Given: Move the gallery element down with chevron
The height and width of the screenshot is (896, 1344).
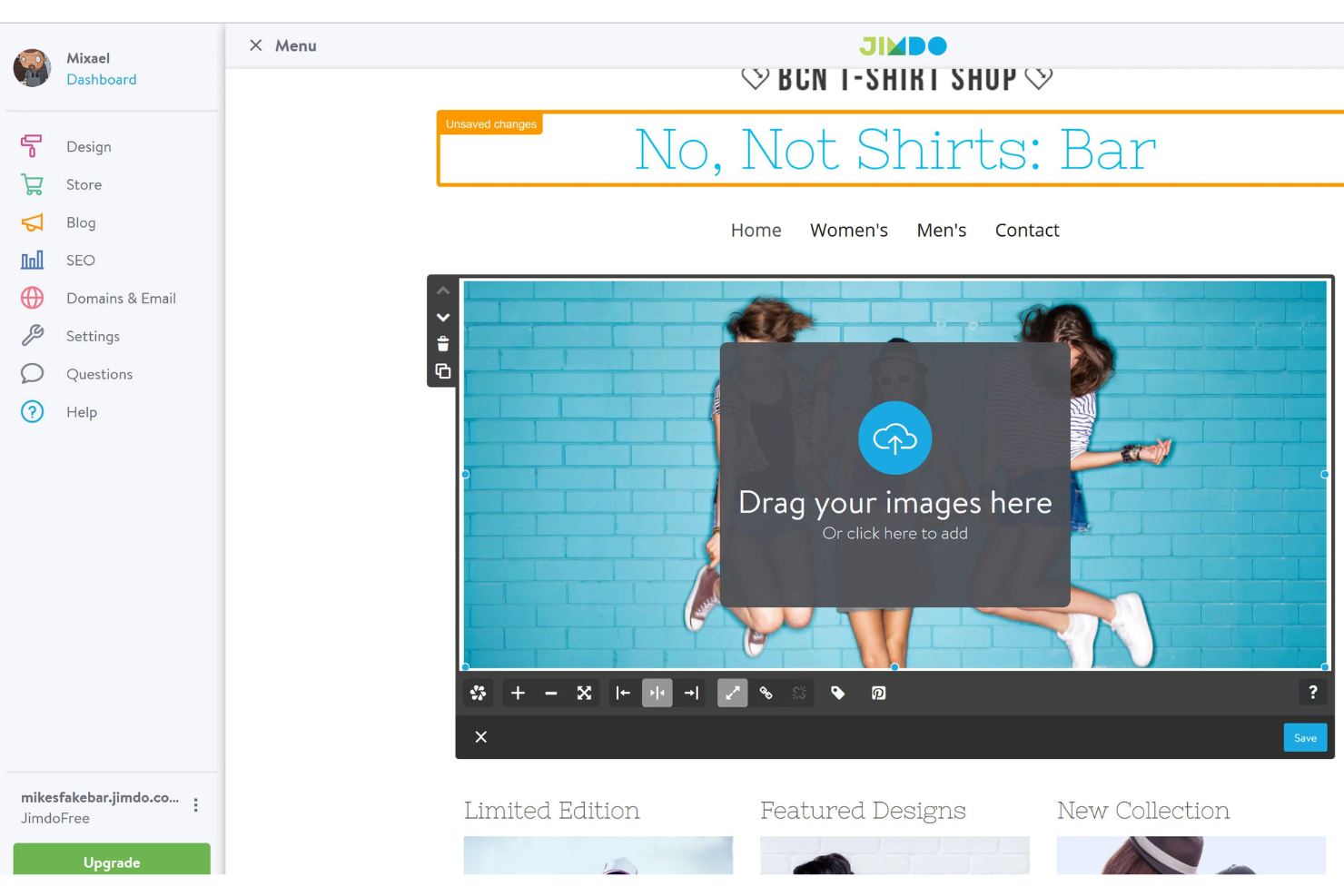Looking at the screenshot, I should click(442, 317).
